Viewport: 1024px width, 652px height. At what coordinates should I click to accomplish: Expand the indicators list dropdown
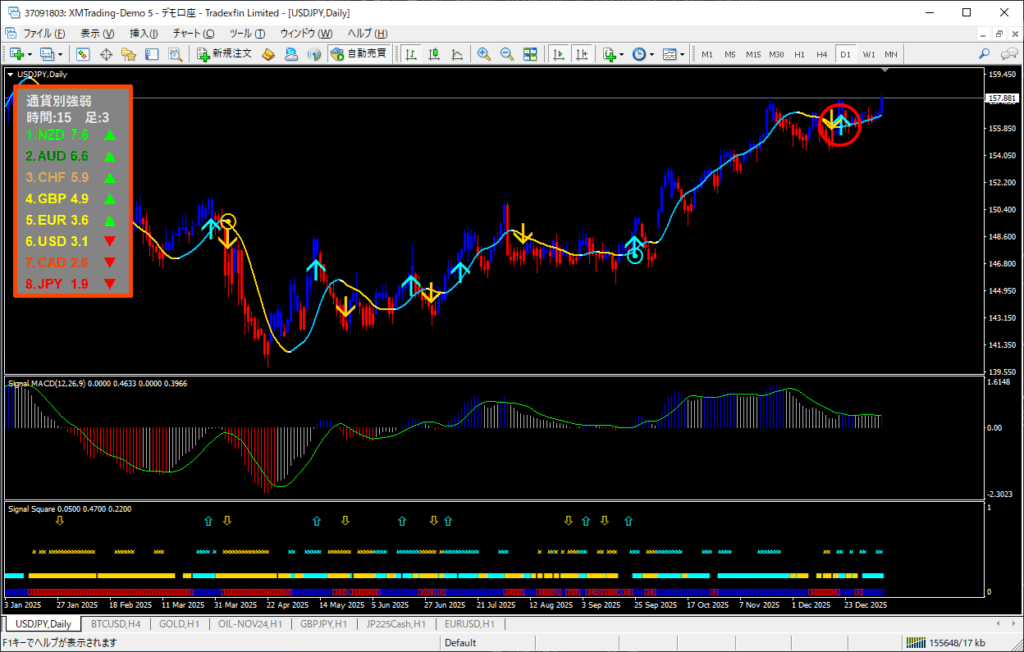tap(622, 54)
